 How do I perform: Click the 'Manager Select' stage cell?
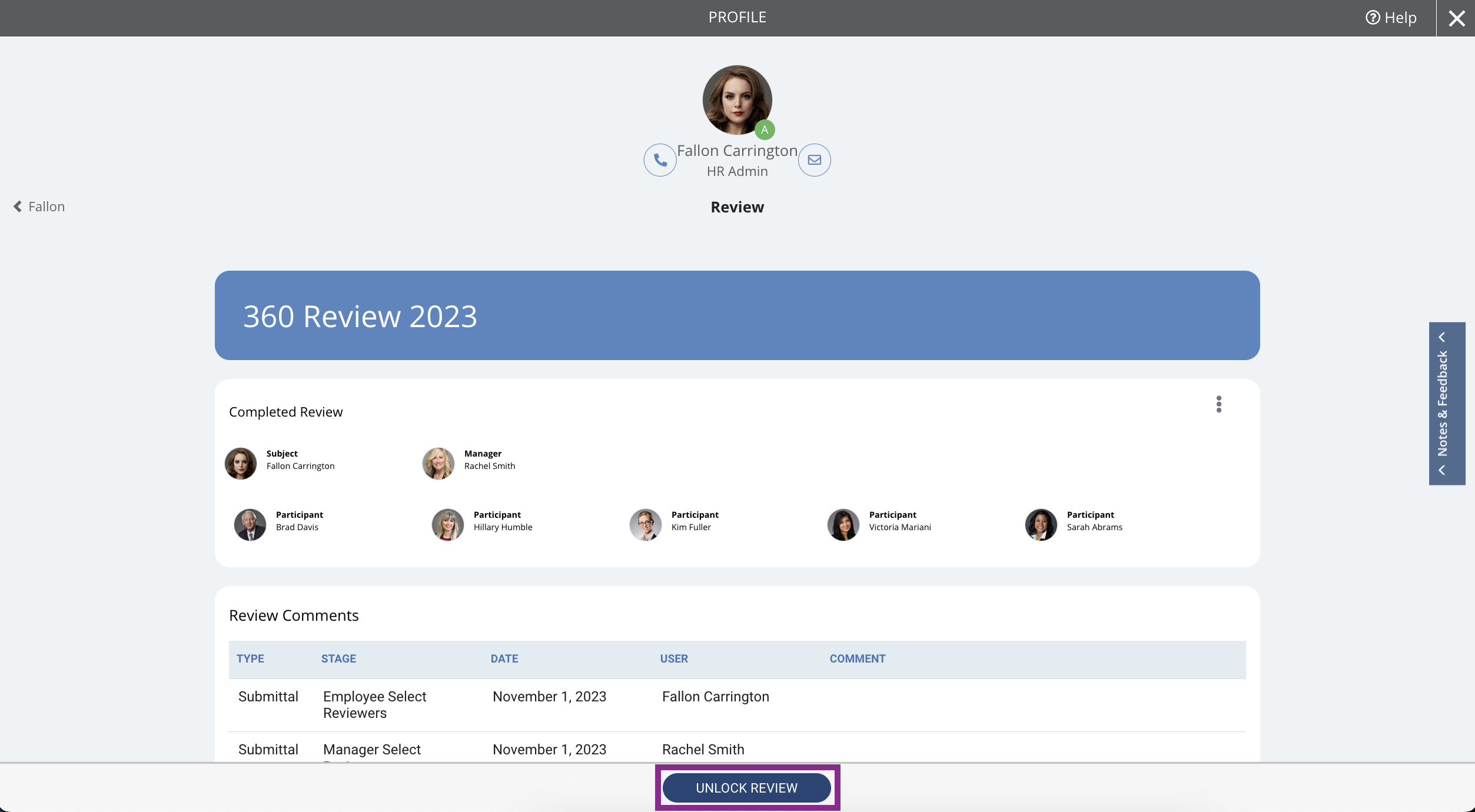pyautogui.click(x=372, y=750)
